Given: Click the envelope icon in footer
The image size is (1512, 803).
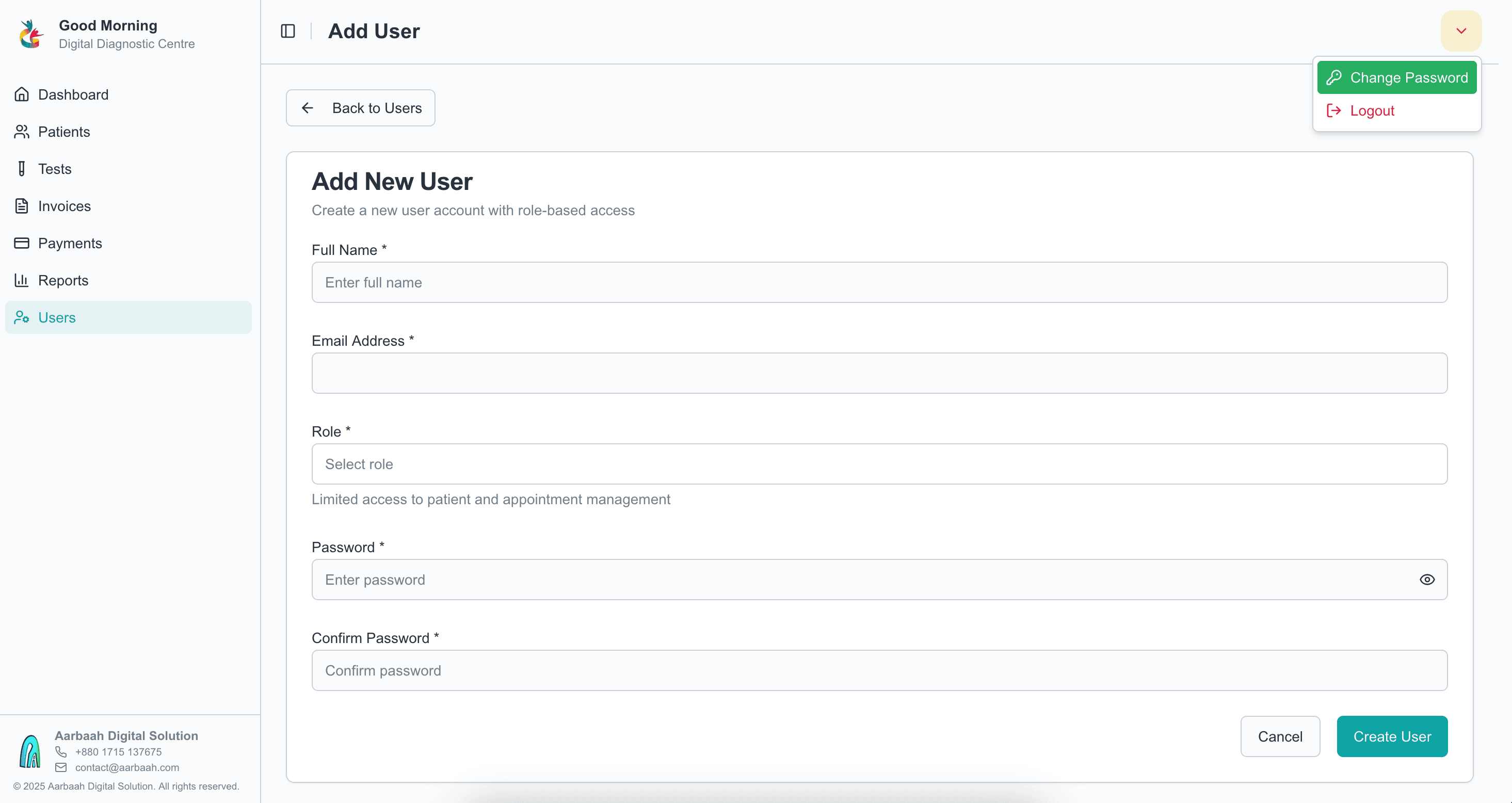Looking at the screenshot, I should point(61,767).
